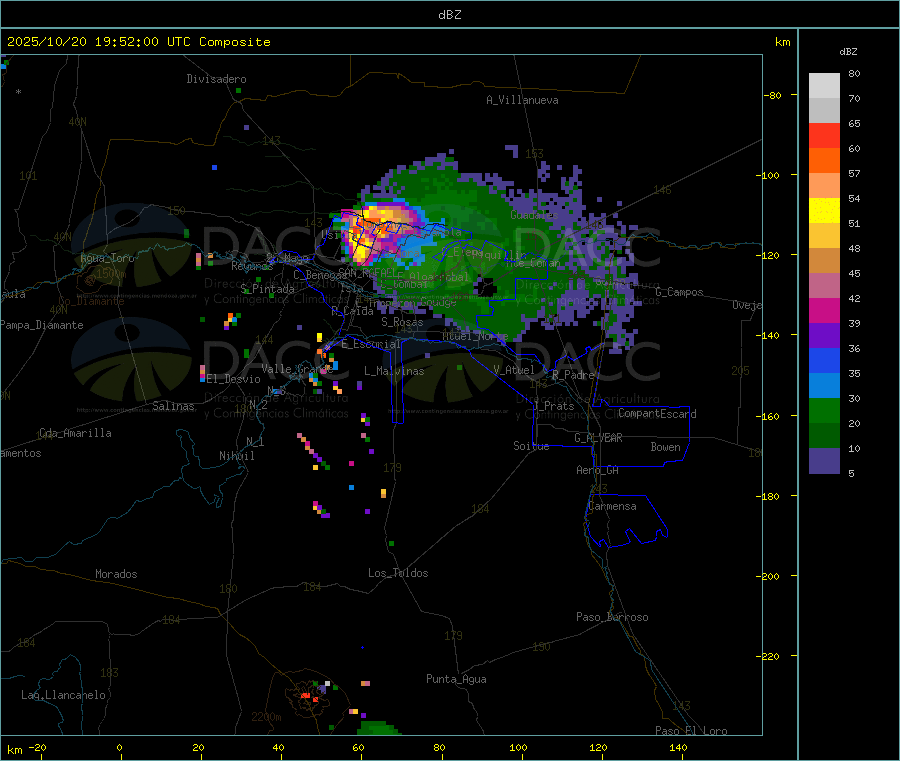The height and width of the screenshot is (761, 900).
Task: Select the 'Salinas' map label
Action: pyautogui.click(x=173, y=406)
